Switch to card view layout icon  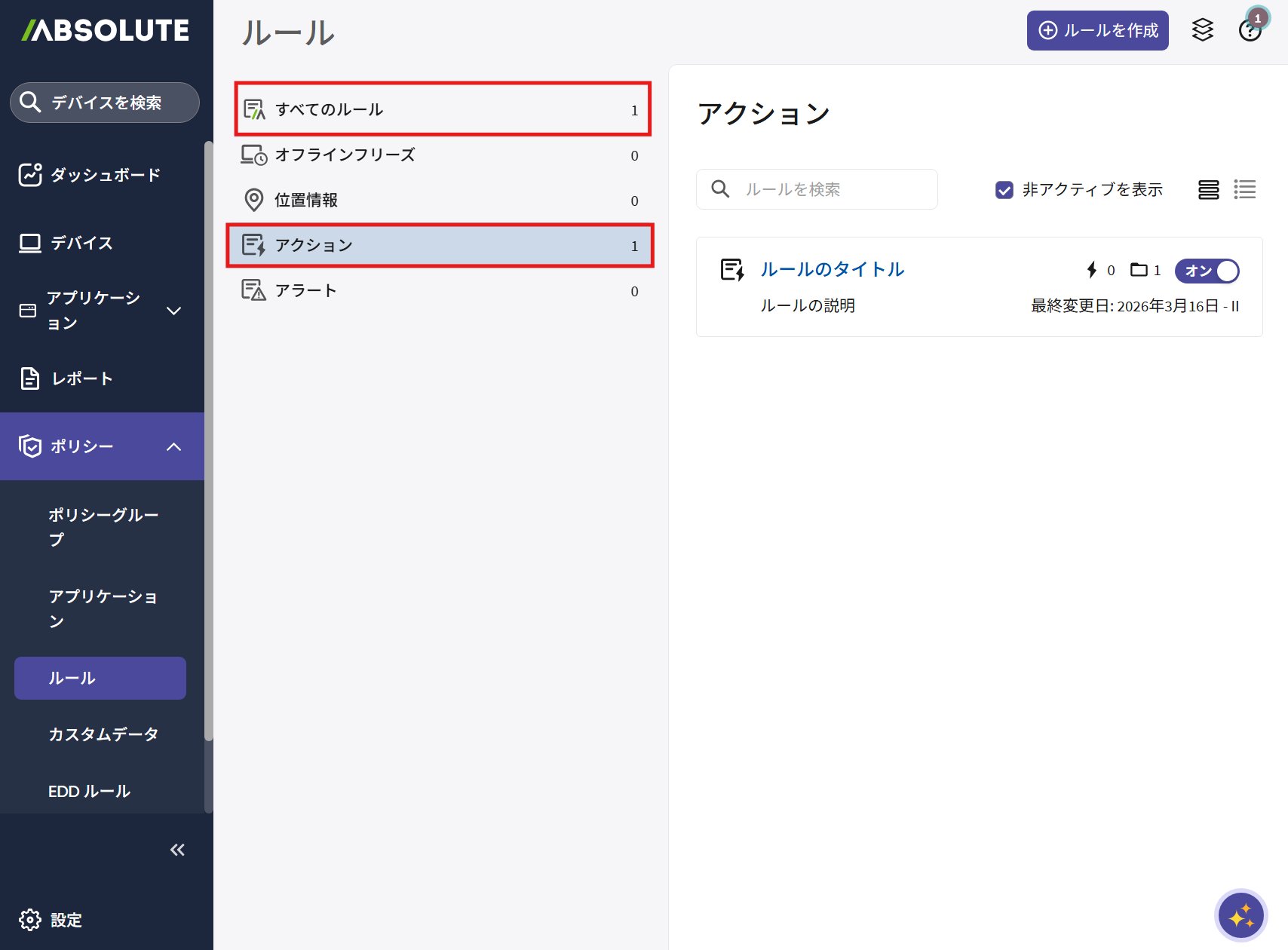1208,189
